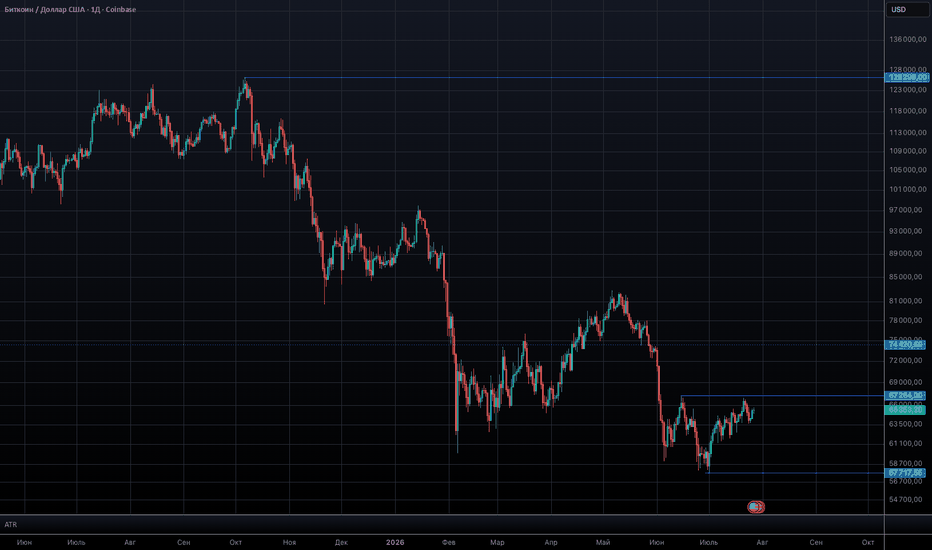This screenshot has height=550, width=932.
Task: Click the Апр label on the time axis
Action: click(x=551, y=542)
